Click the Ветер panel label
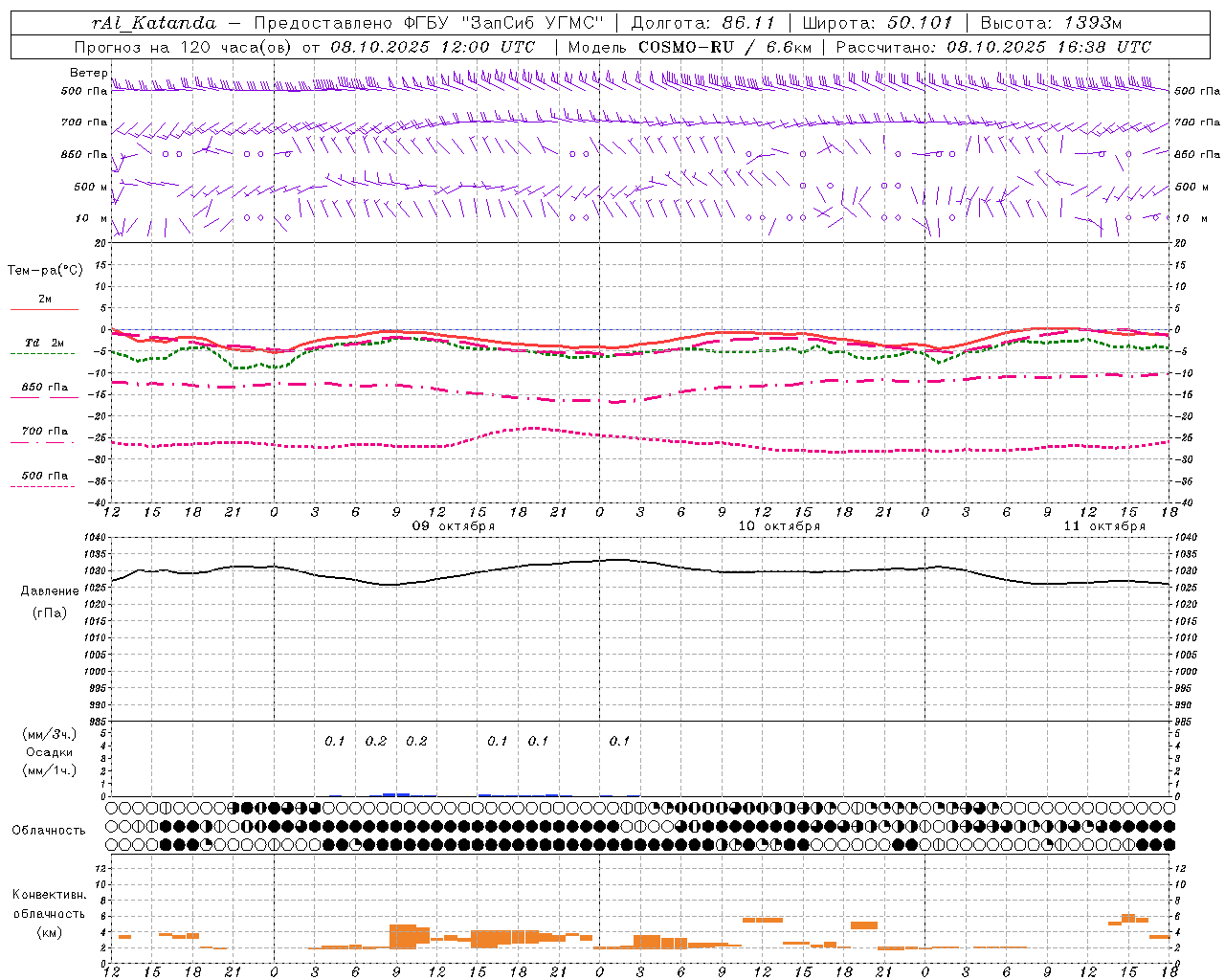This screenshot has width=1225, height=980. [x=89, y=73]
